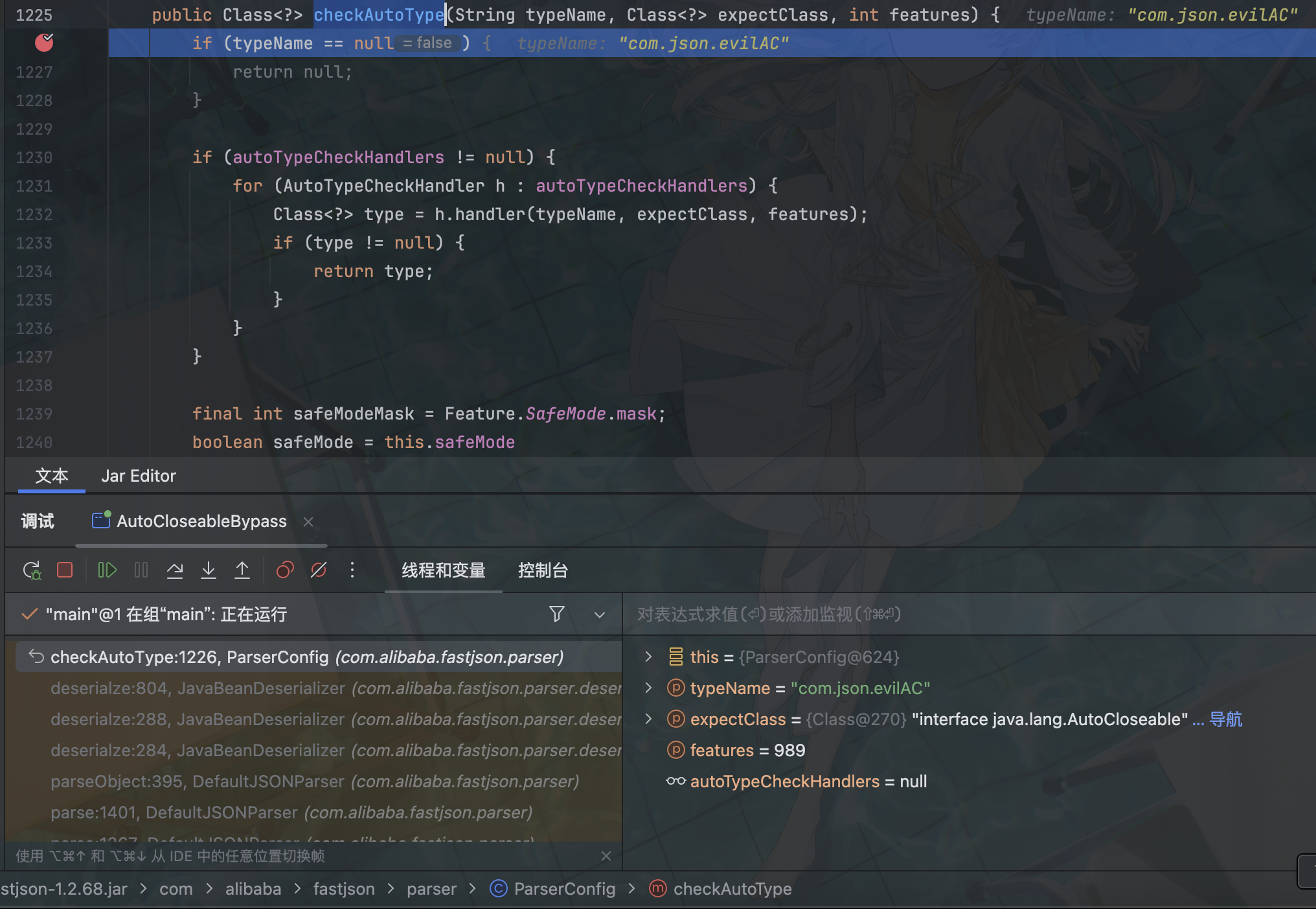1316x909 pixels.
Task: Click the Step Into icon
Action: [x=209, y=570]
